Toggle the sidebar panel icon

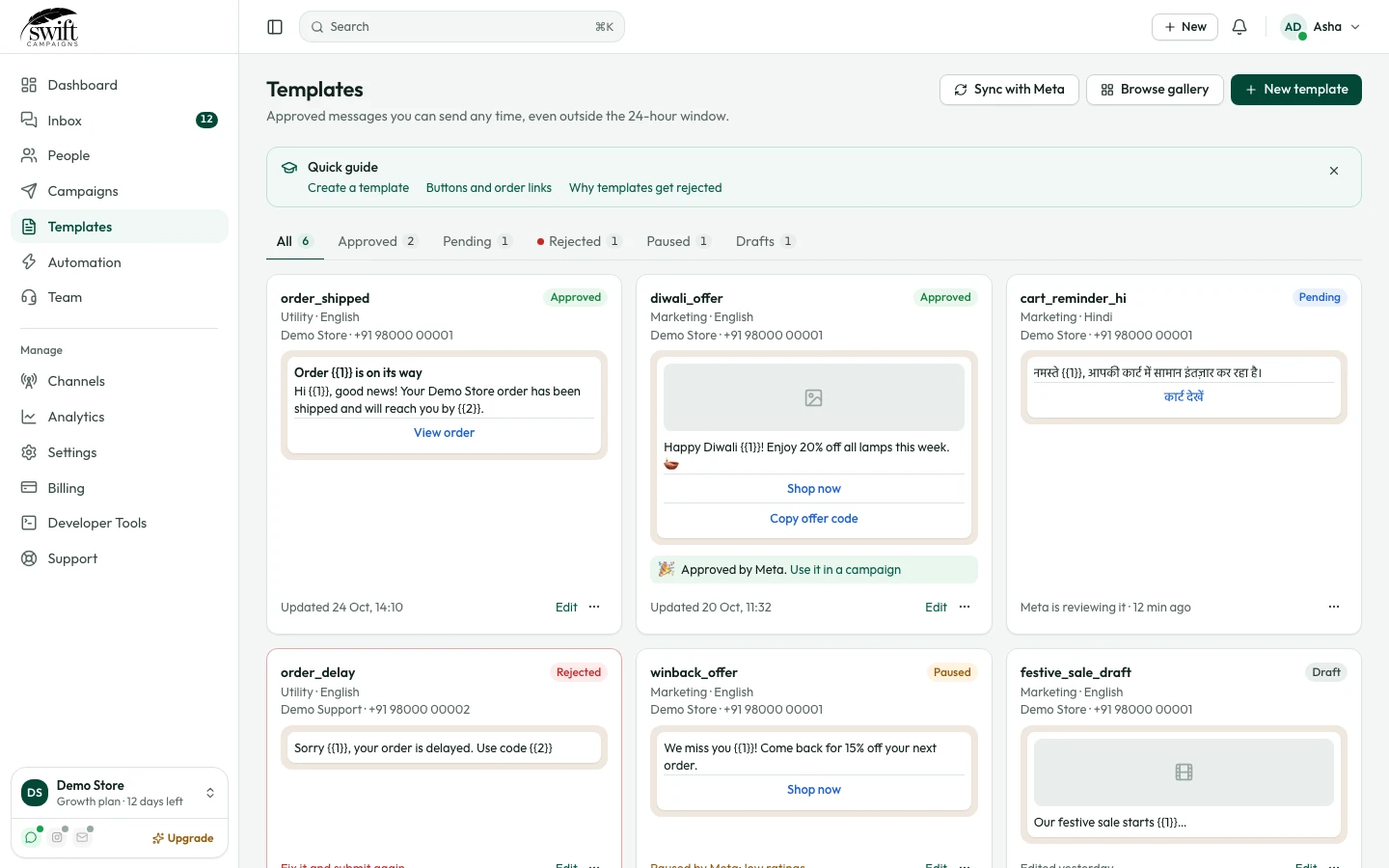[275, 27]
